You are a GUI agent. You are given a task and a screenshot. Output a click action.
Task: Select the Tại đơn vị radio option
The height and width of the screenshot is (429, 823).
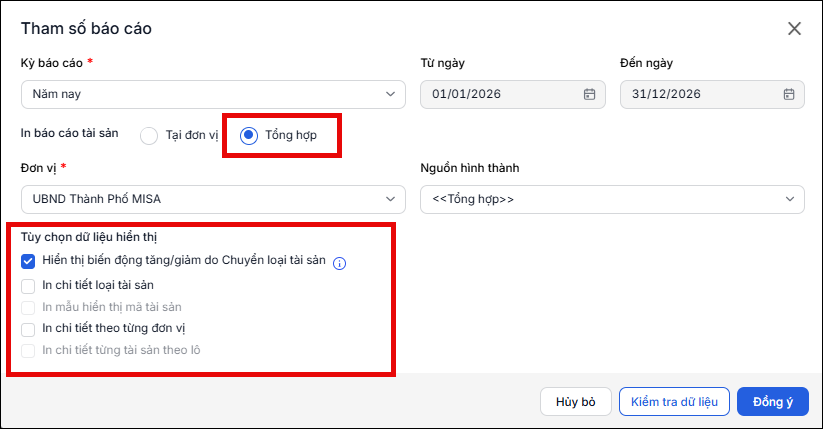[149, 135]
